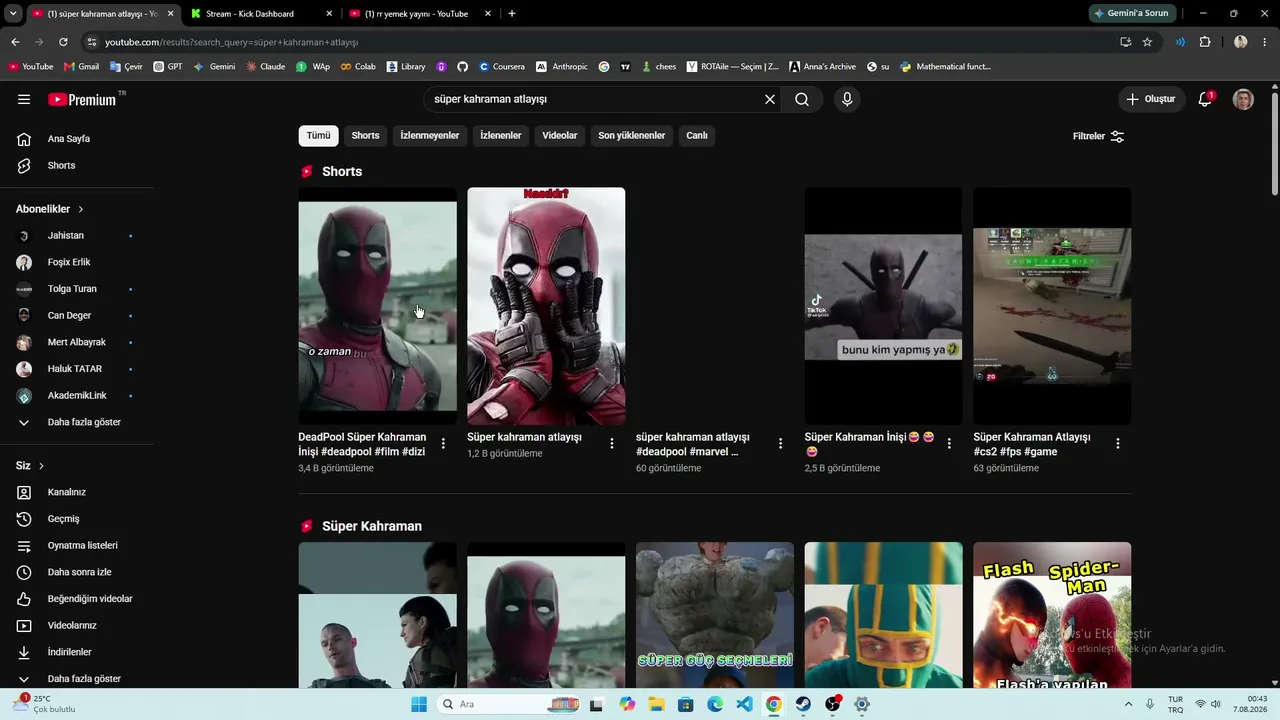Open options menu for Süper Kahraman İnişi short

click(x=949, y=444)
